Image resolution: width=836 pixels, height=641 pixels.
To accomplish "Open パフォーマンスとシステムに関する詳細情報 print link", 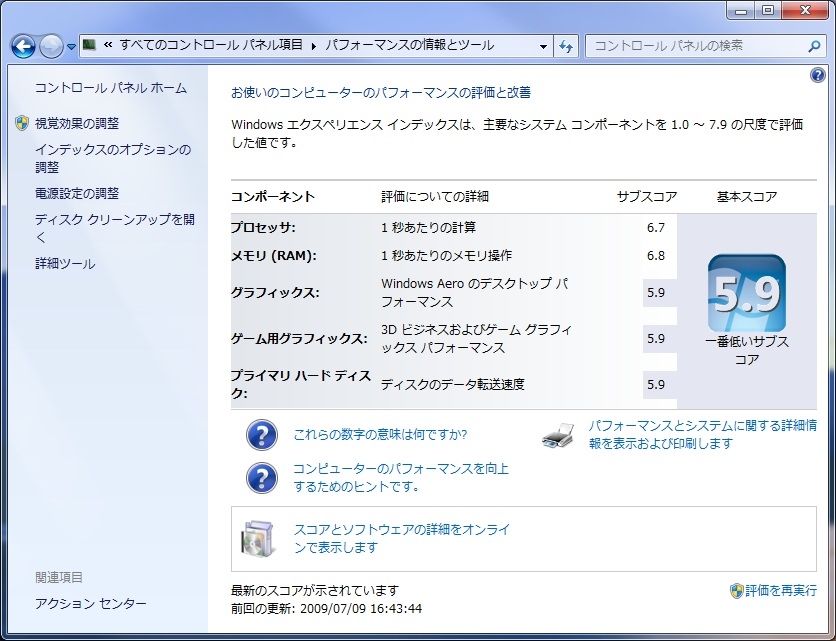I will [x=703, y=435].
